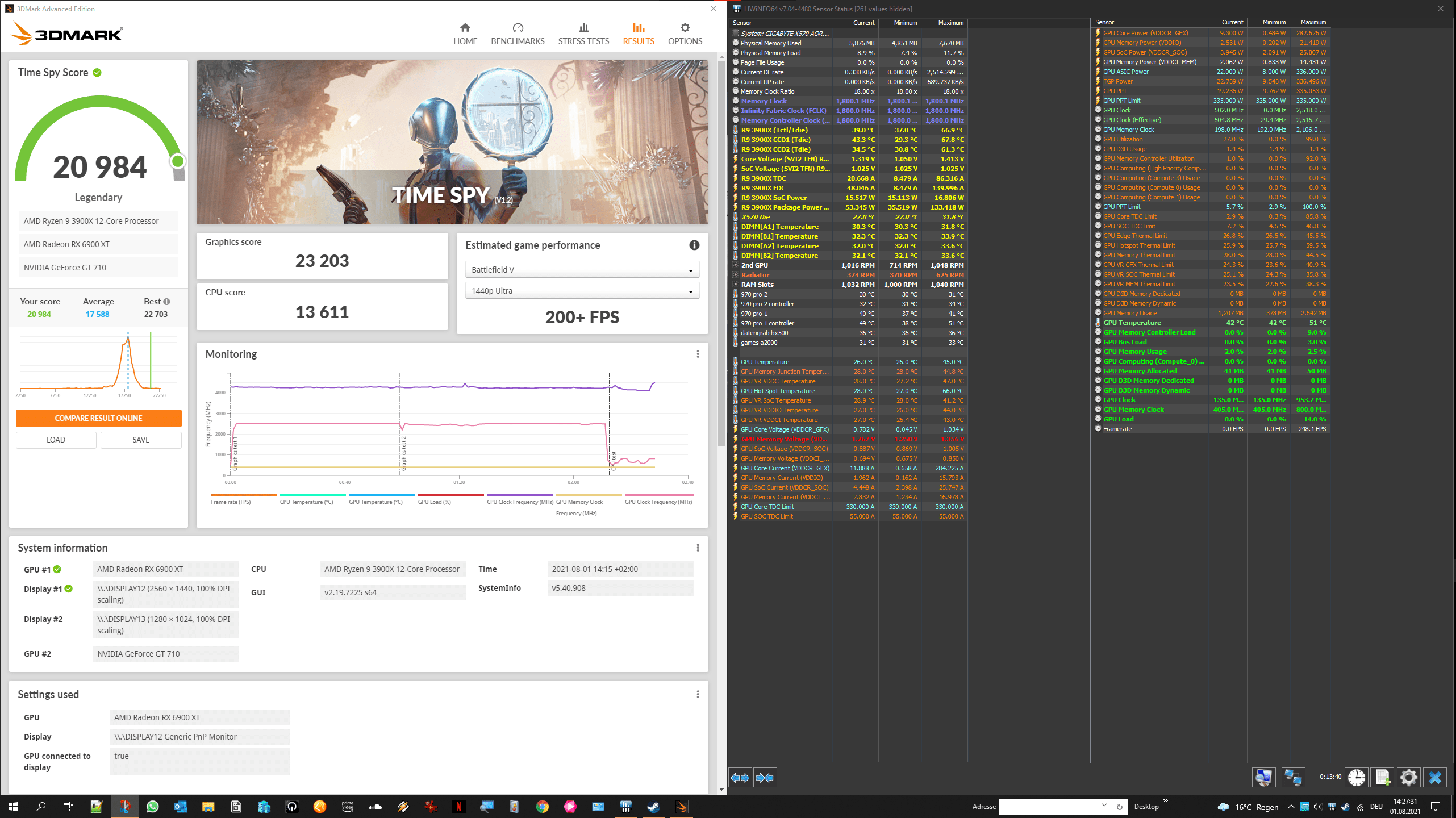This screenshot has width=1456, height=818.
Task: Switch to the BENCHMARKS tab
Action: tap(518, 34)
